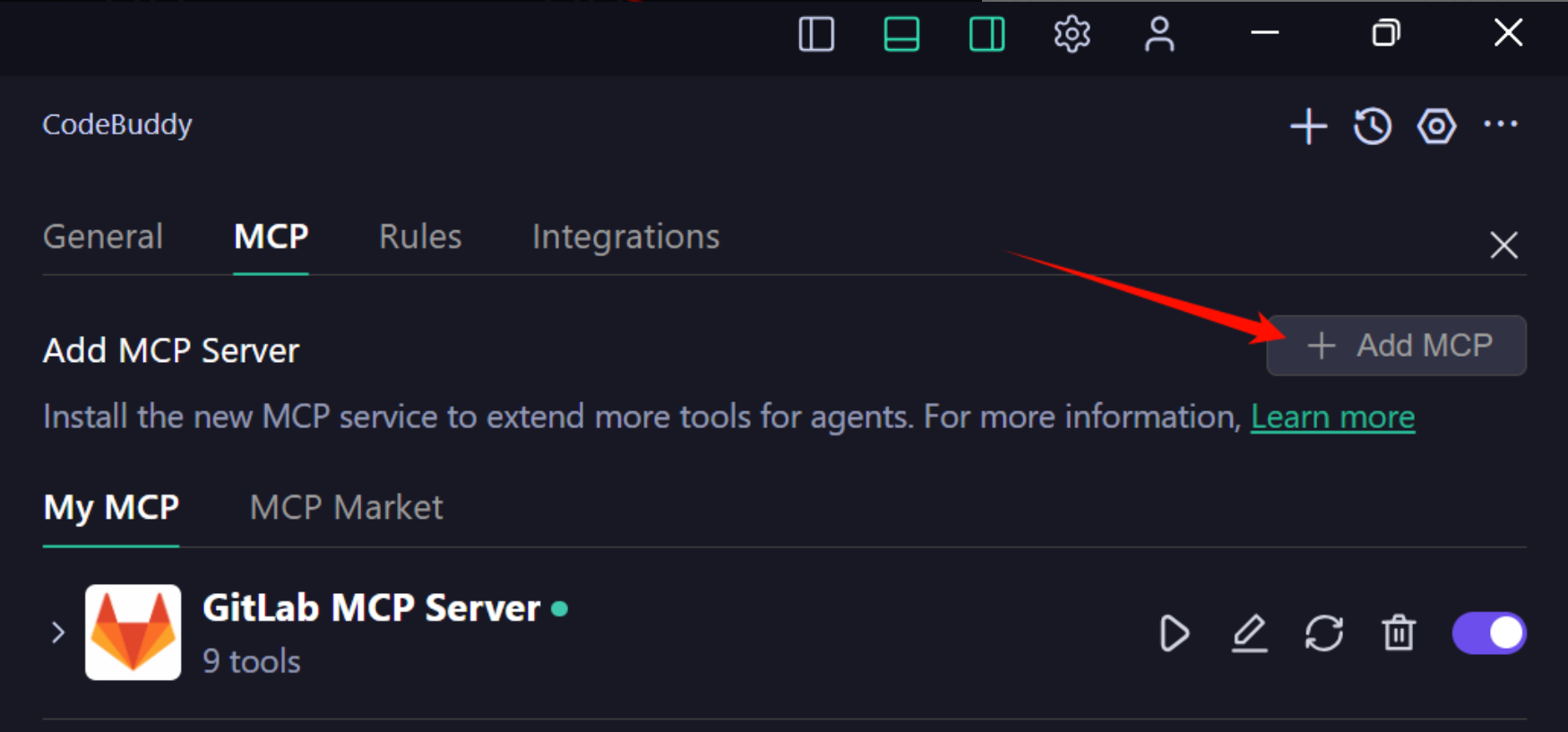Refresh the GitLab MCP Server
Viewport: 1568px width, 732px height.
click(1323, 633)
